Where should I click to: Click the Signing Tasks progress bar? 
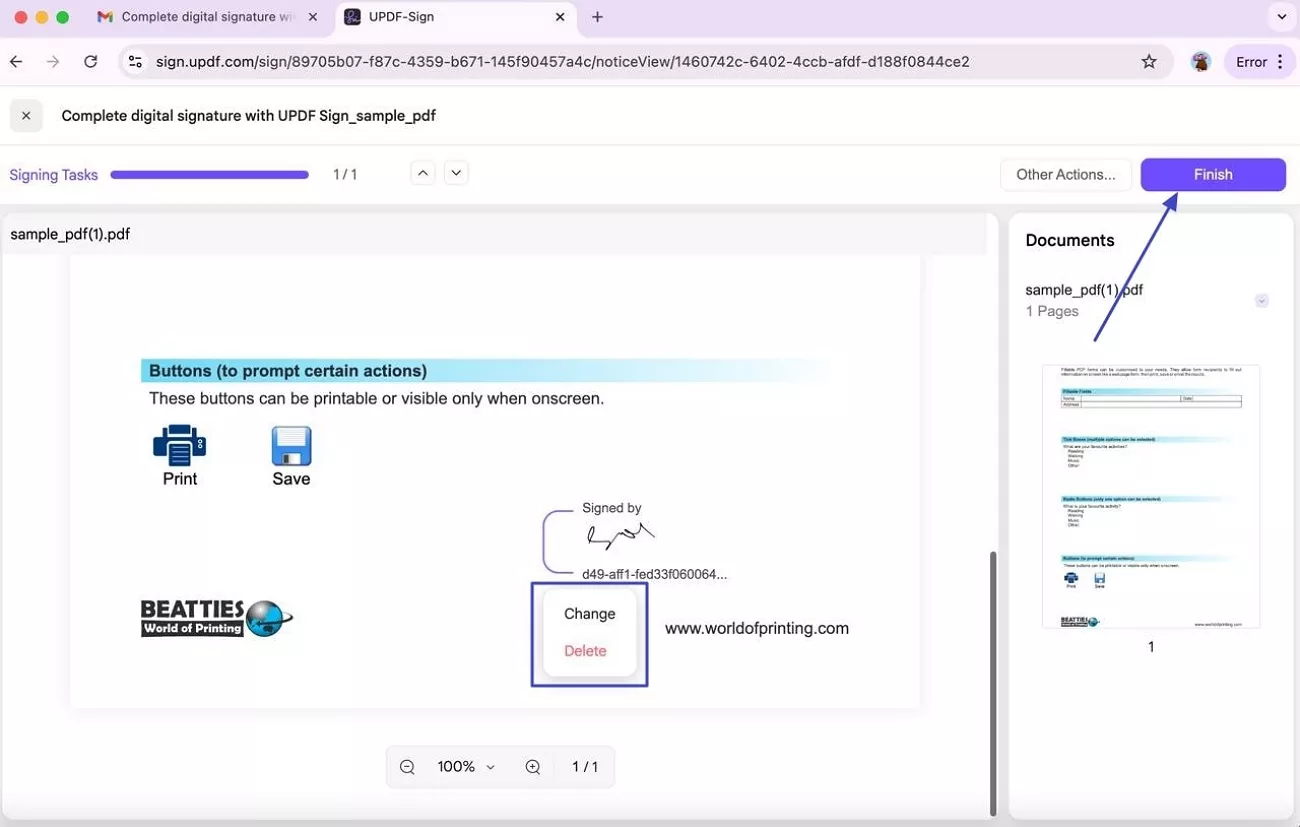click(x=210, y=175)
